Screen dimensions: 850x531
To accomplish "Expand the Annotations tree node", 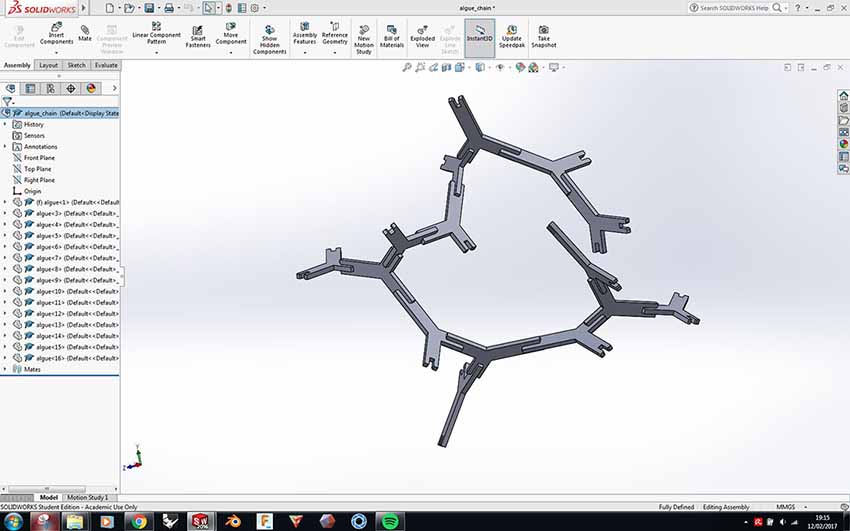I will click(5, 146).
